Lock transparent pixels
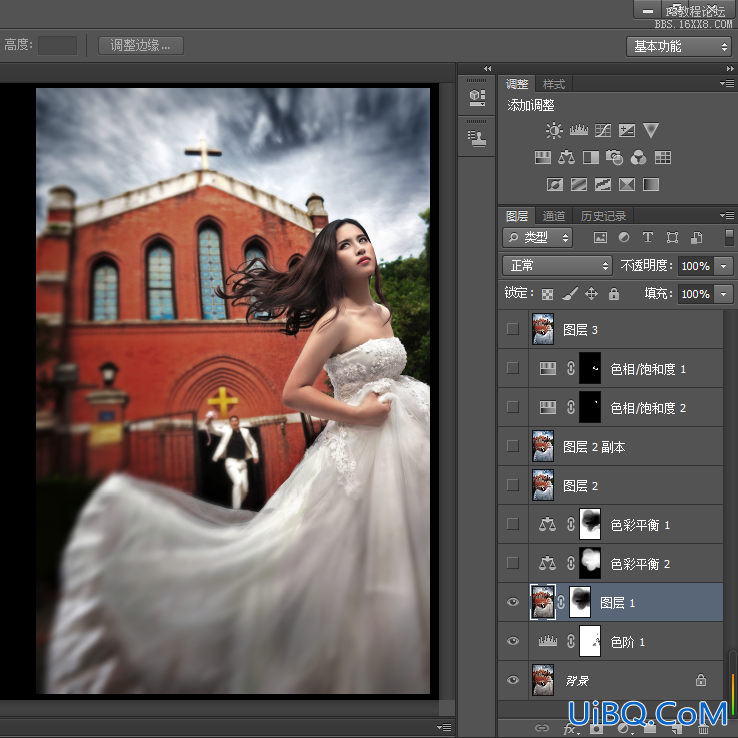The height and width of the screenshot is (738, 738). click(547, 295)
